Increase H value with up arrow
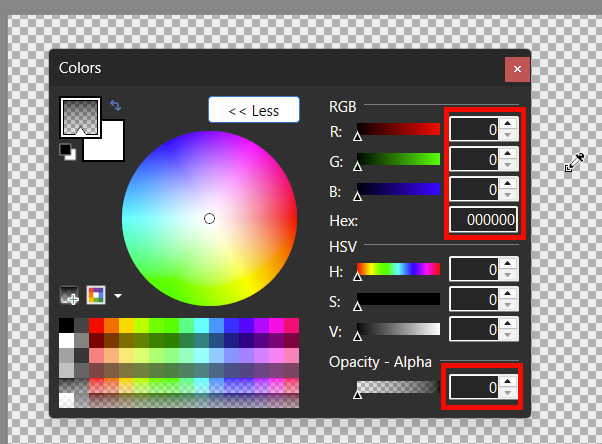 508,263
